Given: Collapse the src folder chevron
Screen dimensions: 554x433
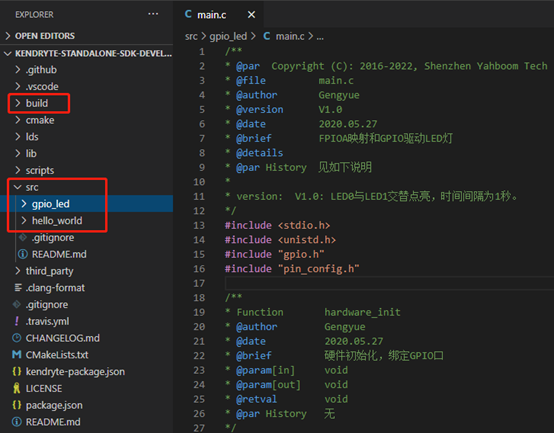Looking at the screenshot, I should [x=18, y=187].
